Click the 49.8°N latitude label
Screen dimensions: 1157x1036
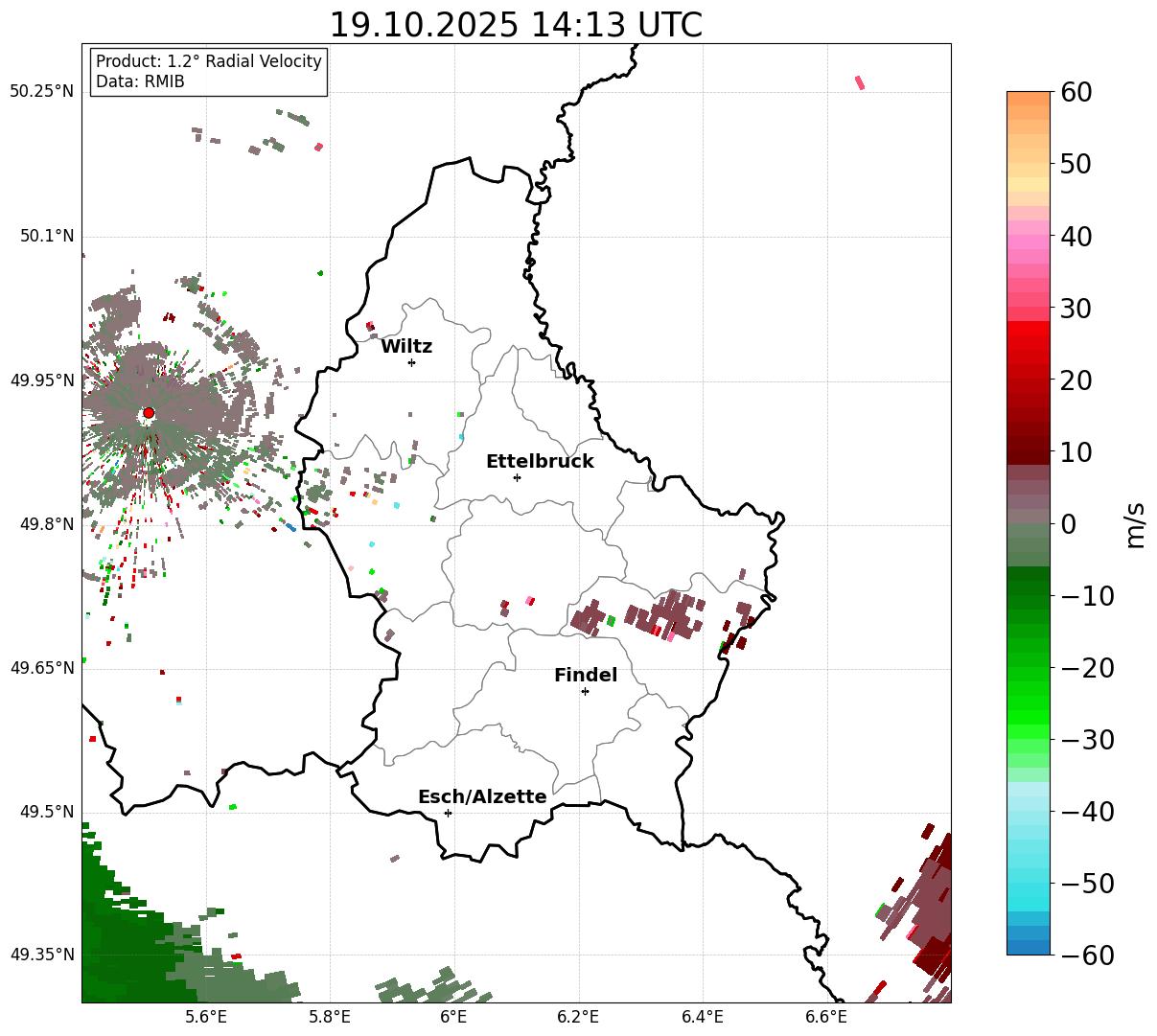point(47,524)
